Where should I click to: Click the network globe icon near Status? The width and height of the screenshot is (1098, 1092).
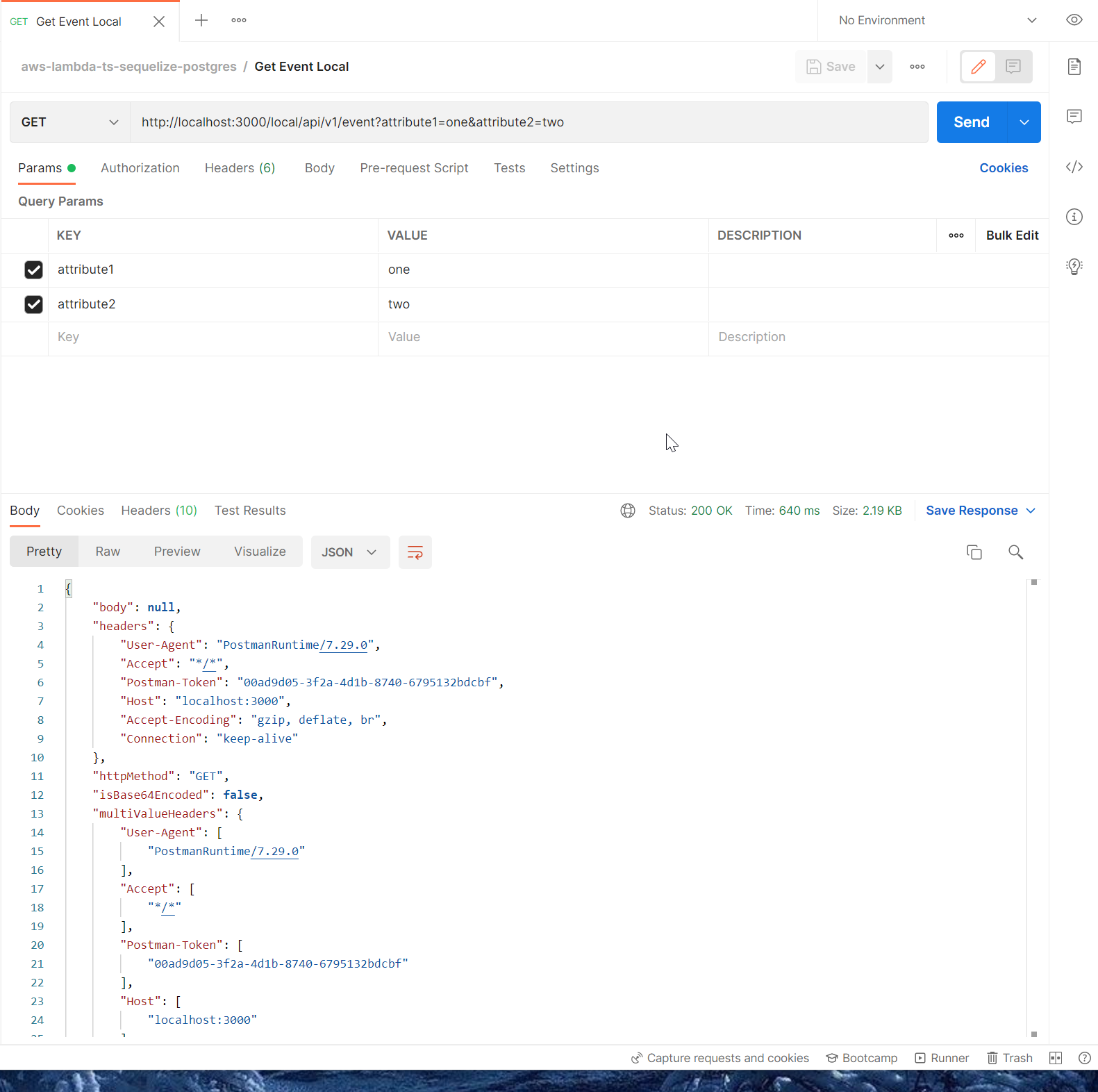628,511
